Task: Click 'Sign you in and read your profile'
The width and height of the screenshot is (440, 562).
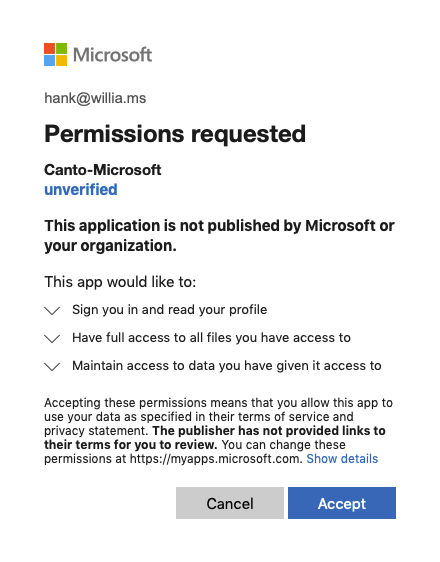Action: click(x=169, y=310)
